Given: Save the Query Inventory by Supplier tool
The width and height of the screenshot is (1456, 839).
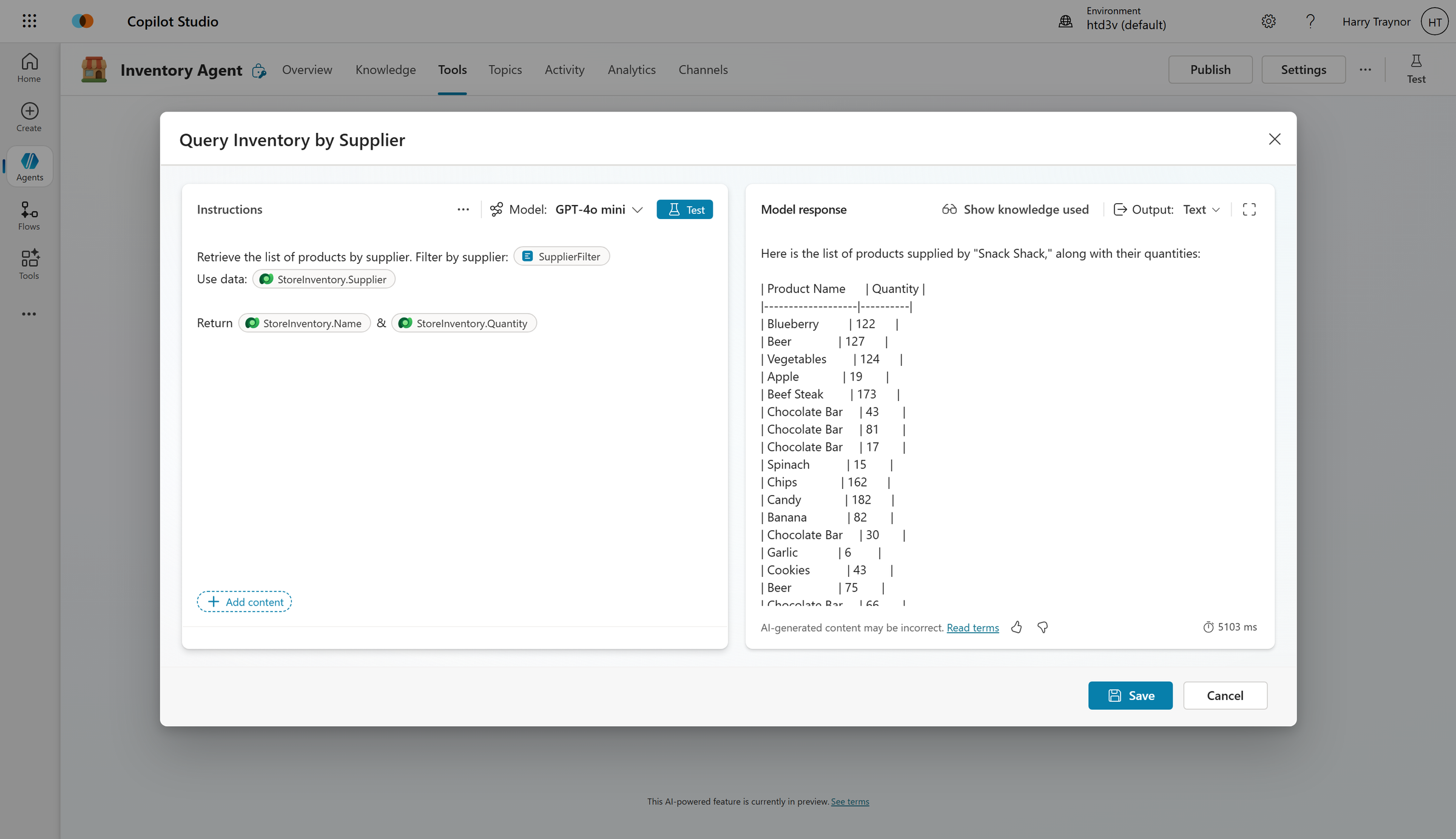Looking at the screenshot, I should 1130,695.
